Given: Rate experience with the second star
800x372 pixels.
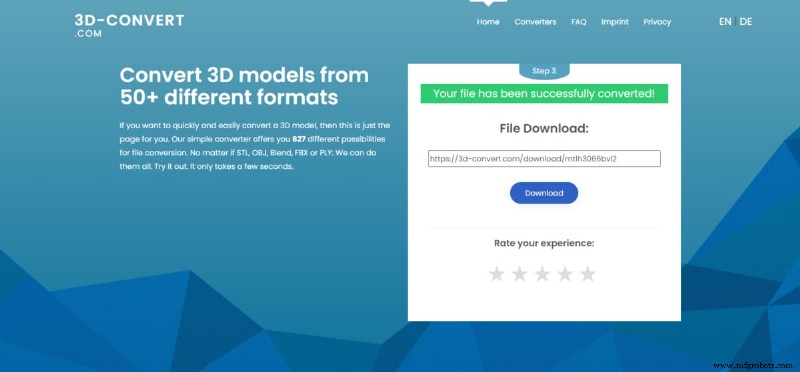Looking at the screenshot, I should coord(519,274).
